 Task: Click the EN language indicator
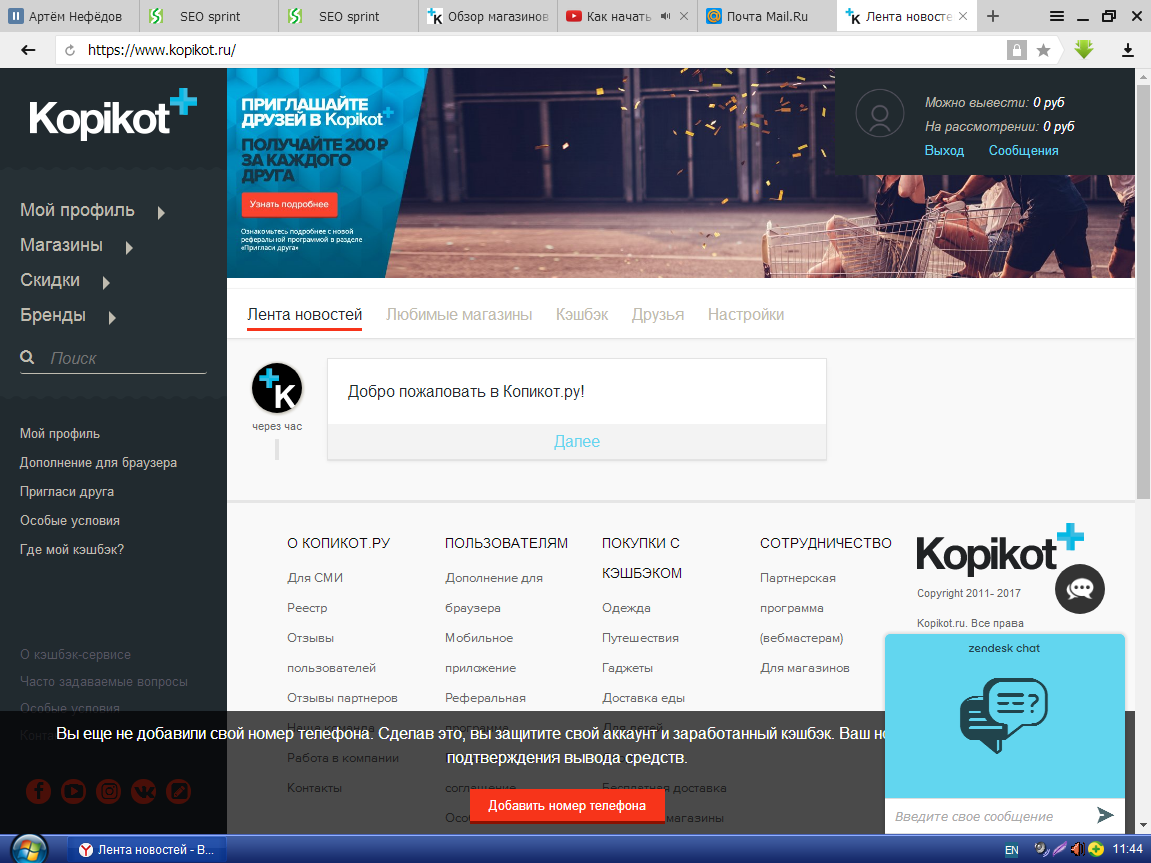(1012, 850)
